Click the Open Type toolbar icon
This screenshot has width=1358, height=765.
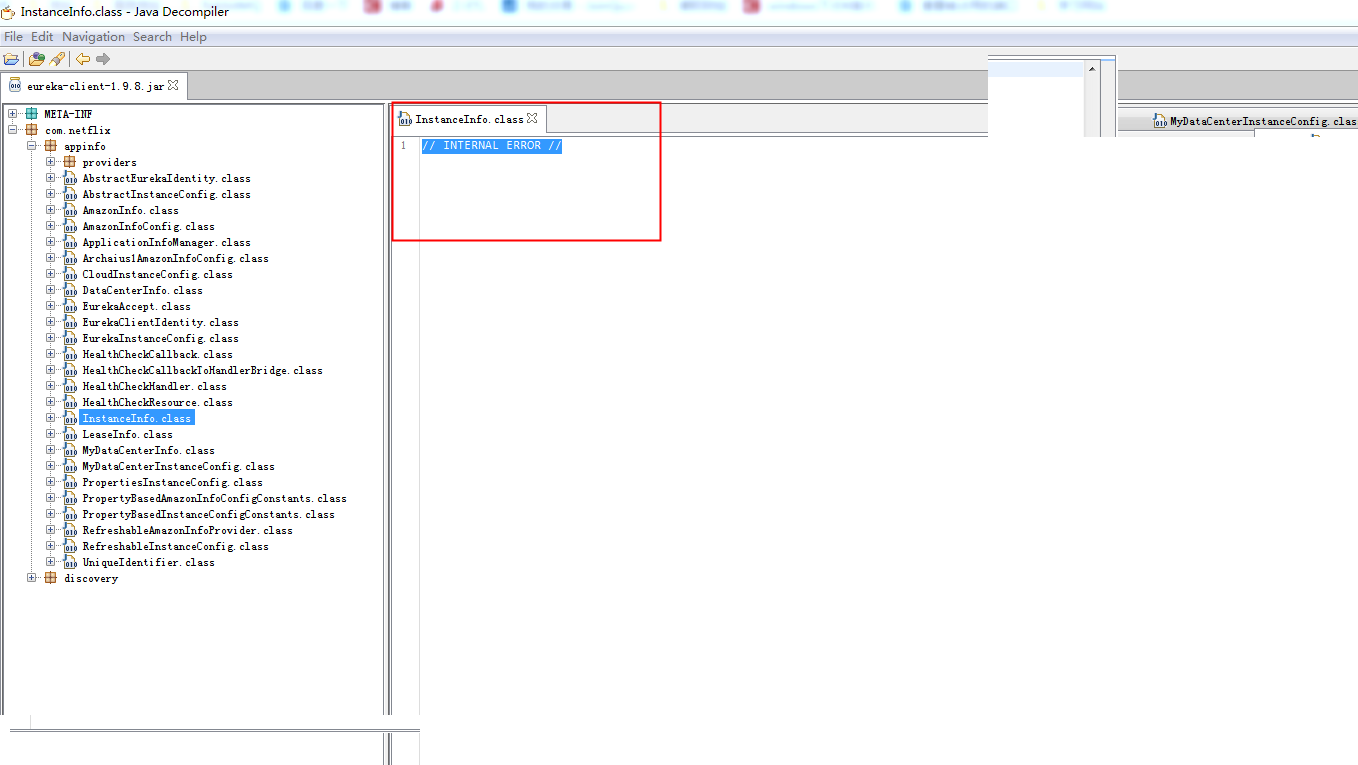coord(36,59)
